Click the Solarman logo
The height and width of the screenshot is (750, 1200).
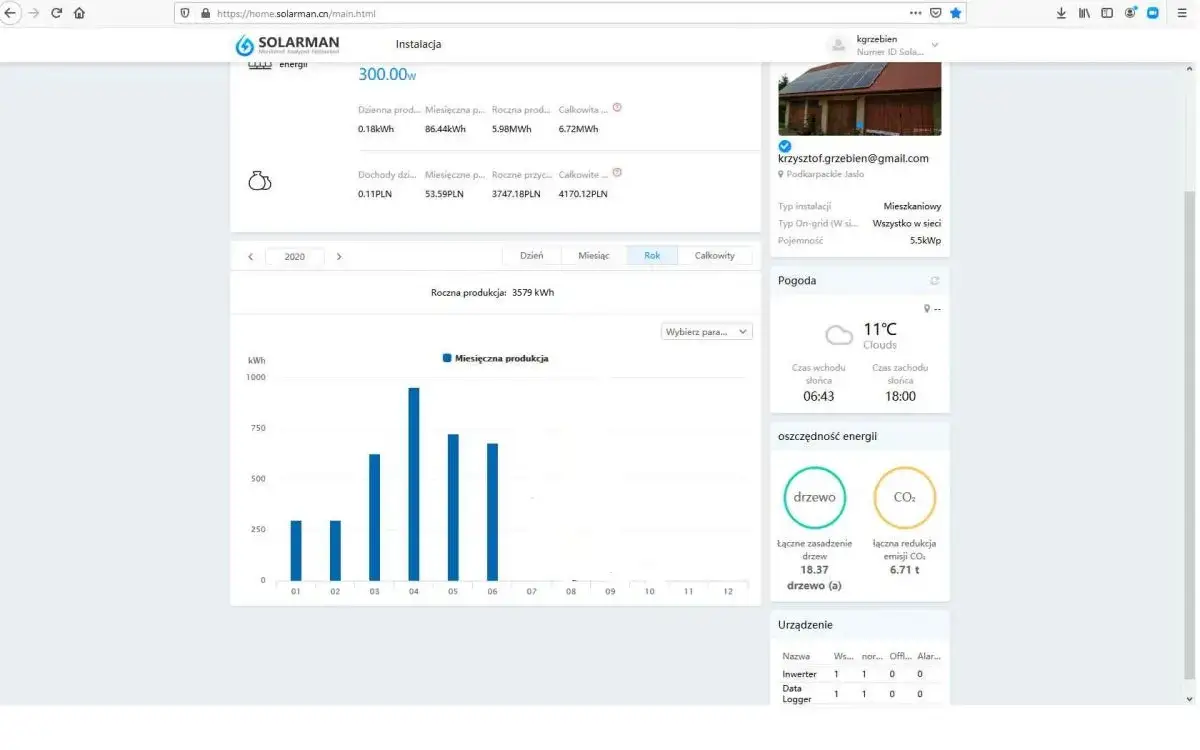287,45
